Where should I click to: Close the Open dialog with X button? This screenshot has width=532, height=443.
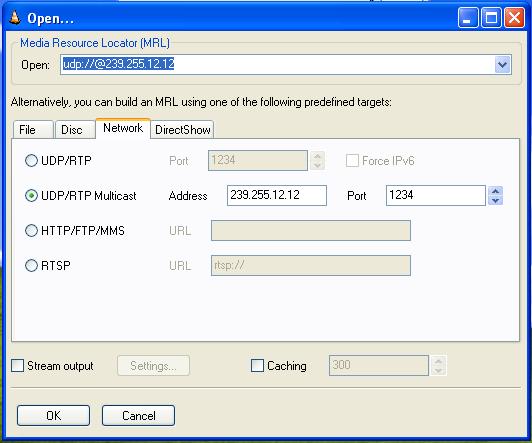tap(514, 18)
